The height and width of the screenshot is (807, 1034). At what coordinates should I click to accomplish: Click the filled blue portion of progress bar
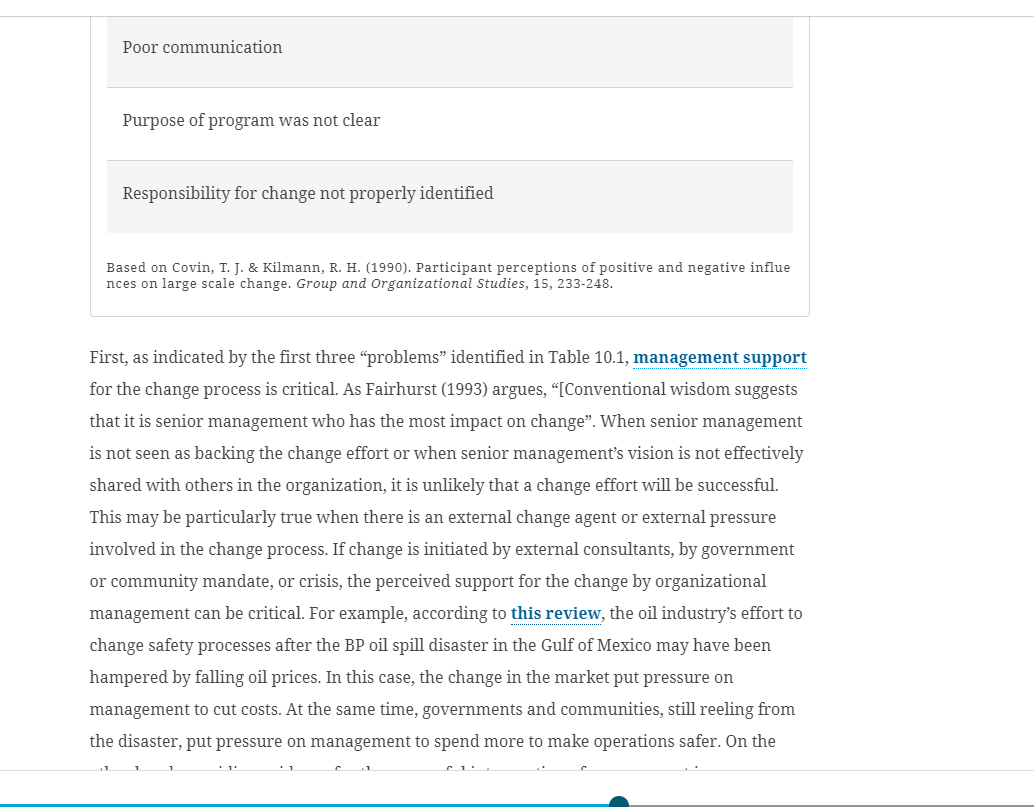[x=305, y=805]
